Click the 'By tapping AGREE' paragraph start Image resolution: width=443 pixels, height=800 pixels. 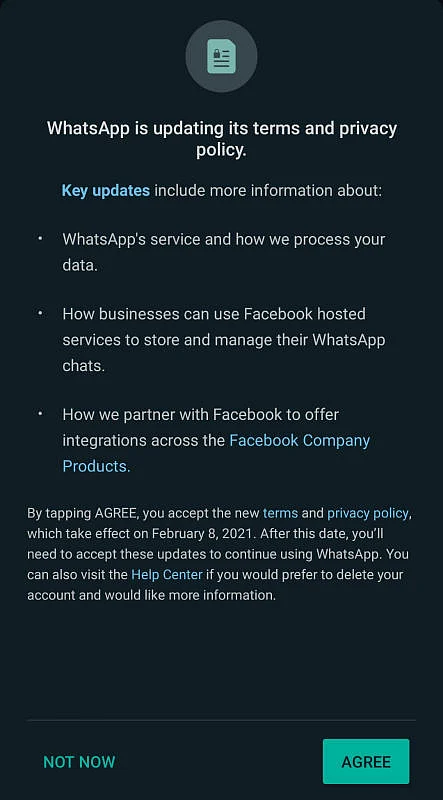click(83, 513)
